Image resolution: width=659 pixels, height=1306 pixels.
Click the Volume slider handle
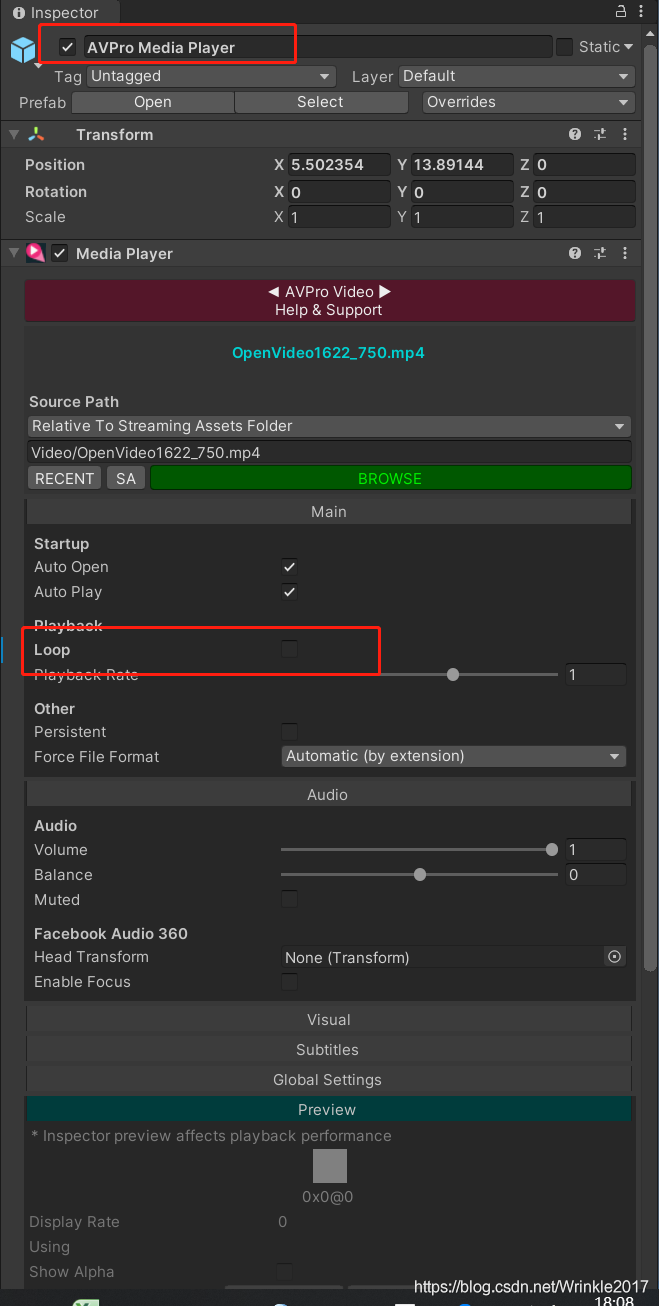[x=552, y=850]
